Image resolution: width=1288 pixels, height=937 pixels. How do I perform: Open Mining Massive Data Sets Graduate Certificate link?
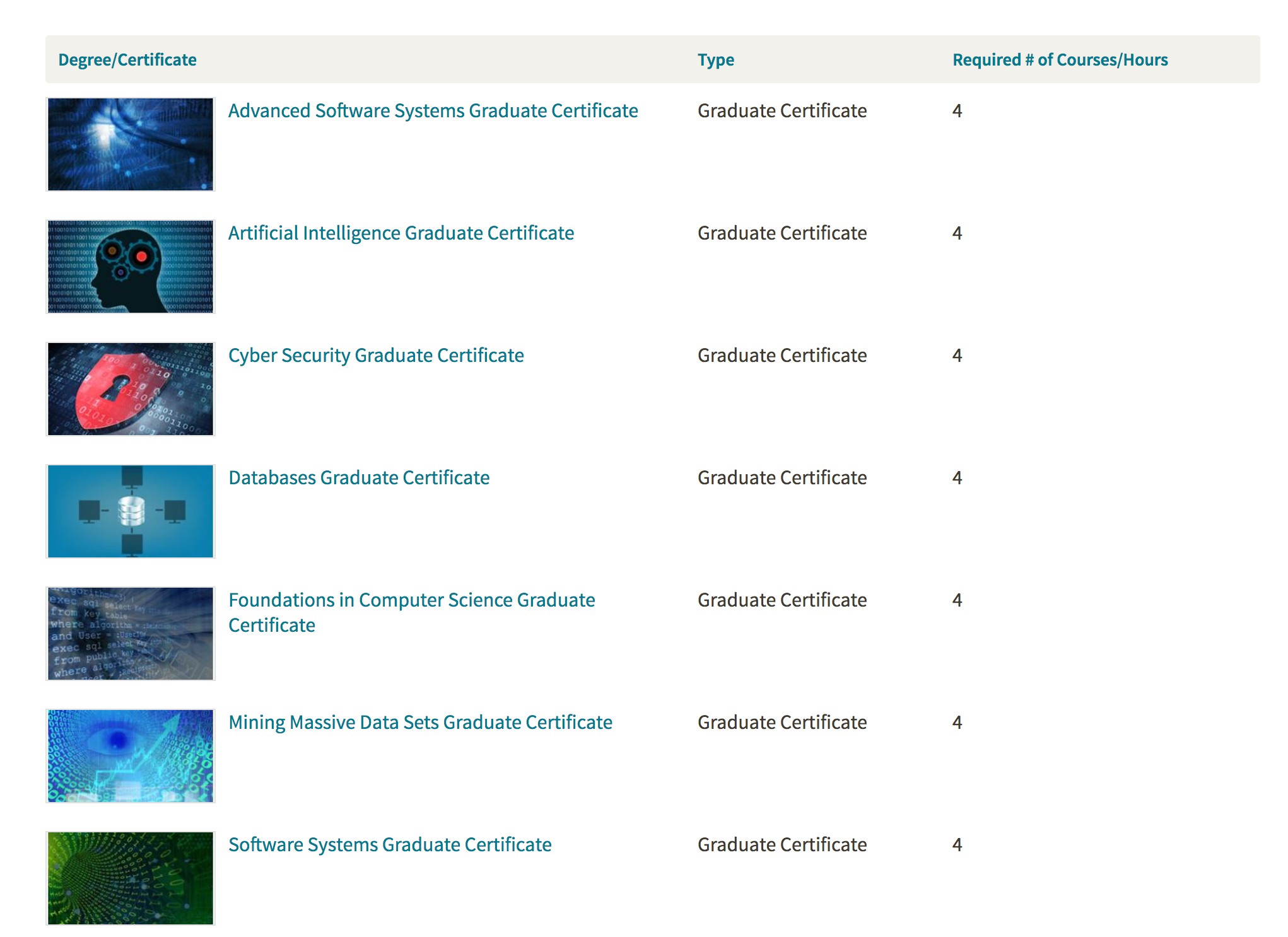(420, 723)
